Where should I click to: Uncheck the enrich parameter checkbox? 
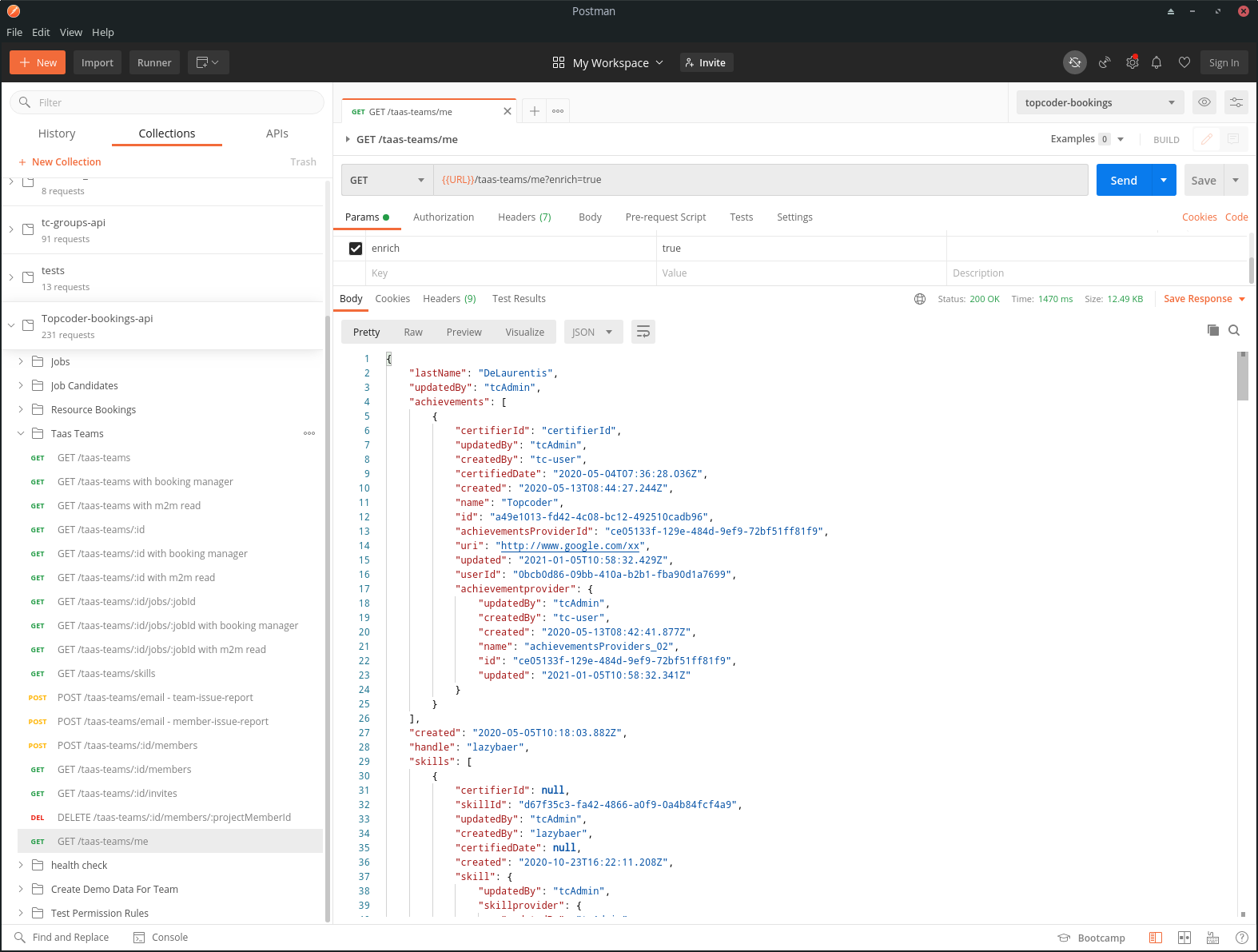point(356,249)
